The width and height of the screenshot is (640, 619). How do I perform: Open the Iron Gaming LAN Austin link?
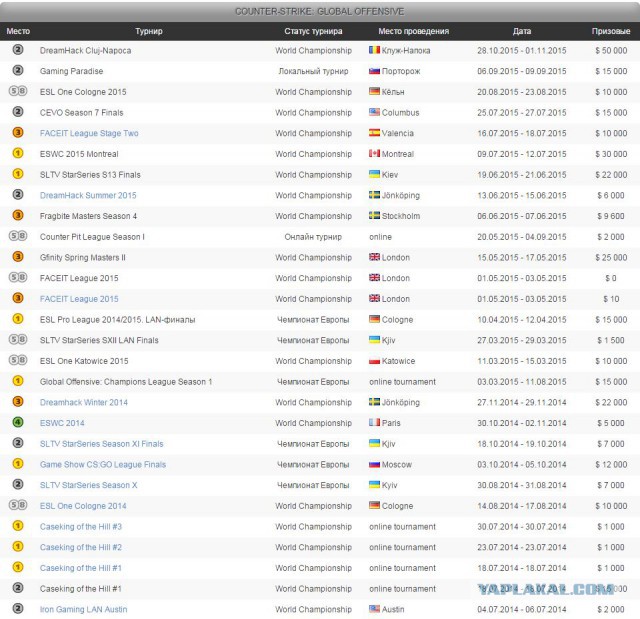83,609
